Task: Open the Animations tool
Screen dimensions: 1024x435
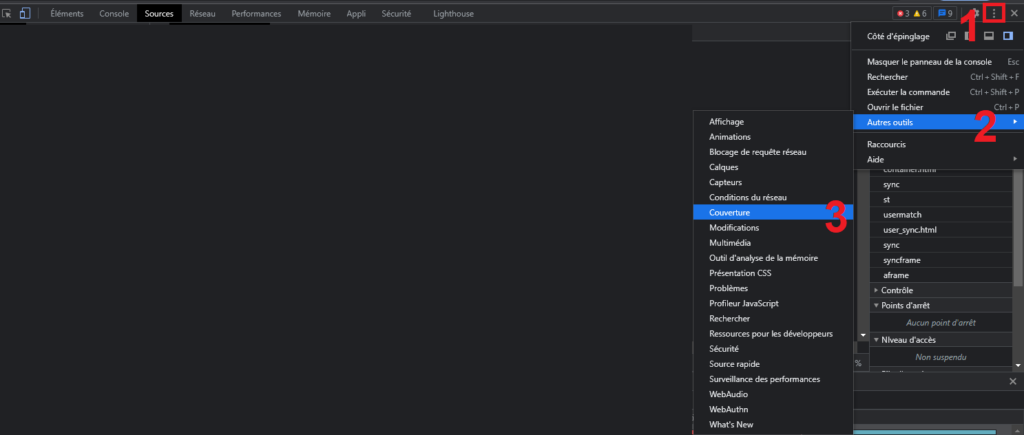Action: 773,137
